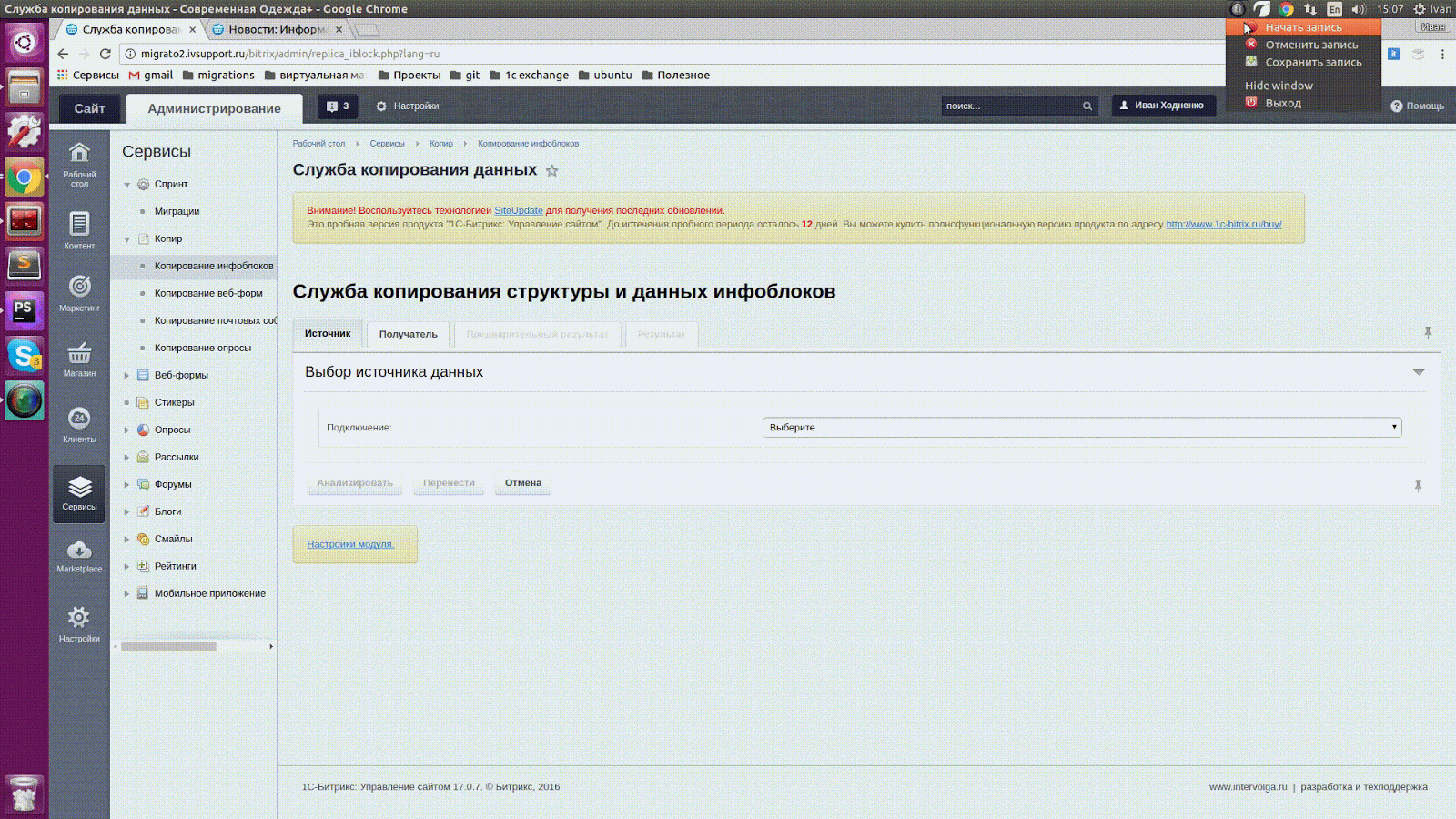Expand the Веб-формы tree node

pos(127,376)
